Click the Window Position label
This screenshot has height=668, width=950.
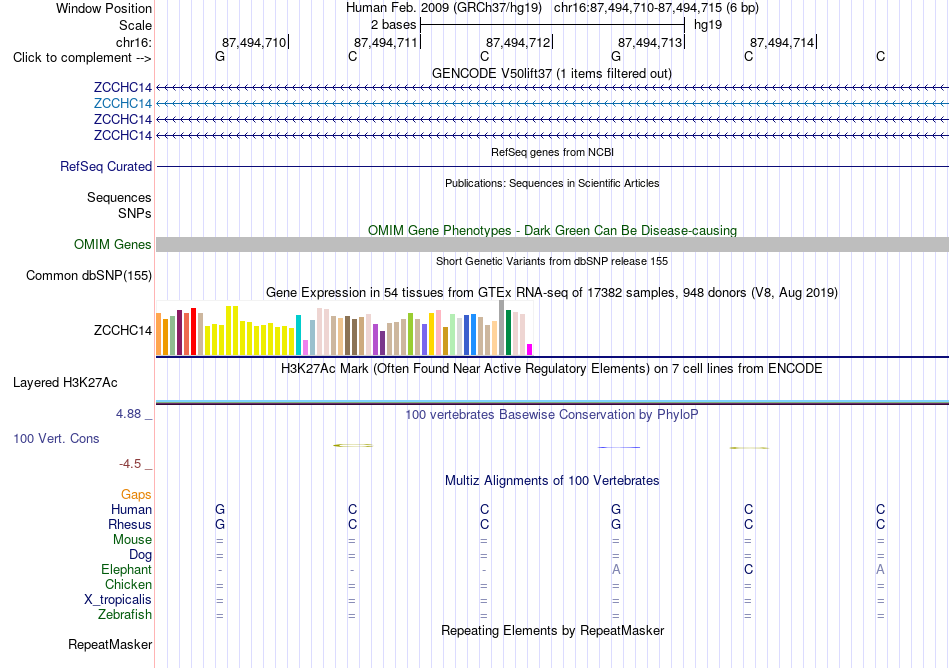coord(104,8)
